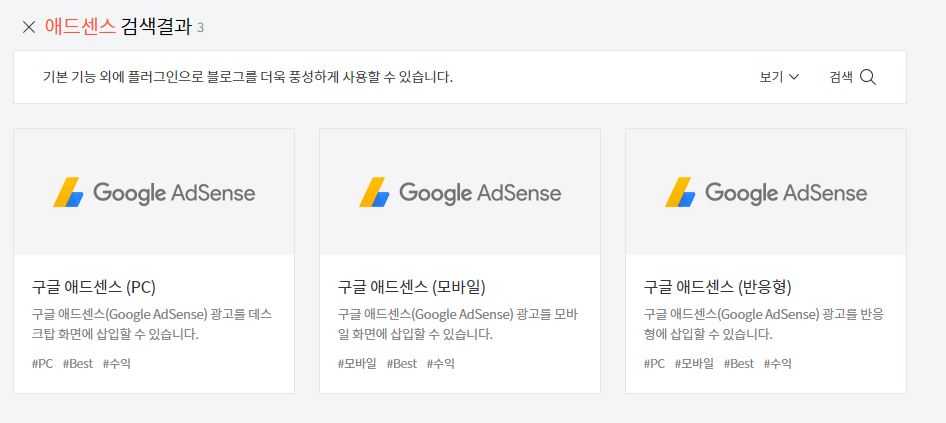Click the 기본 기능 외에 플러그인 info text

(x=247, y=77)
